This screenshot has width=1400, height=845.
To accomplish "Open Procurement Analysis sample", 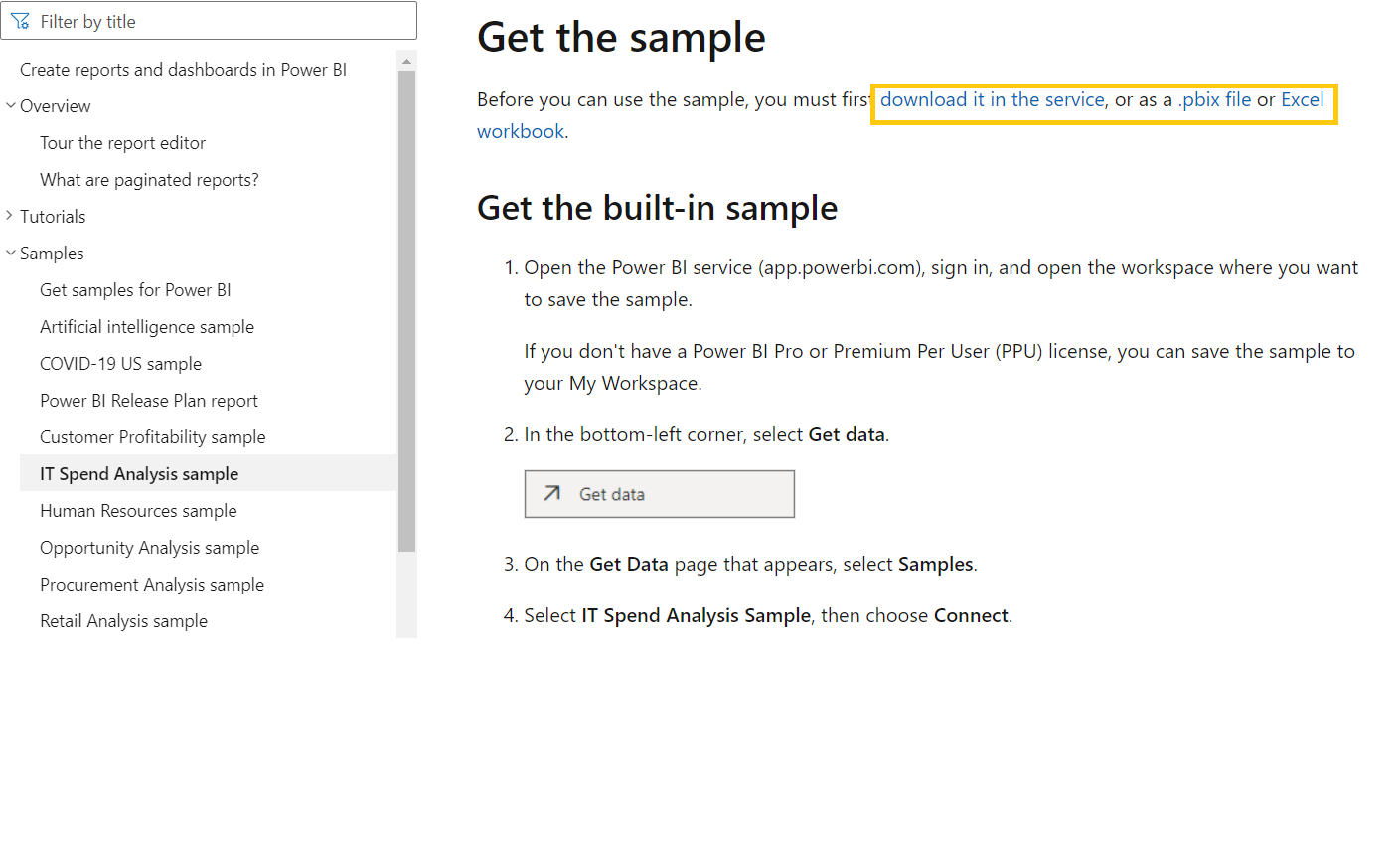I will point(152,585).
